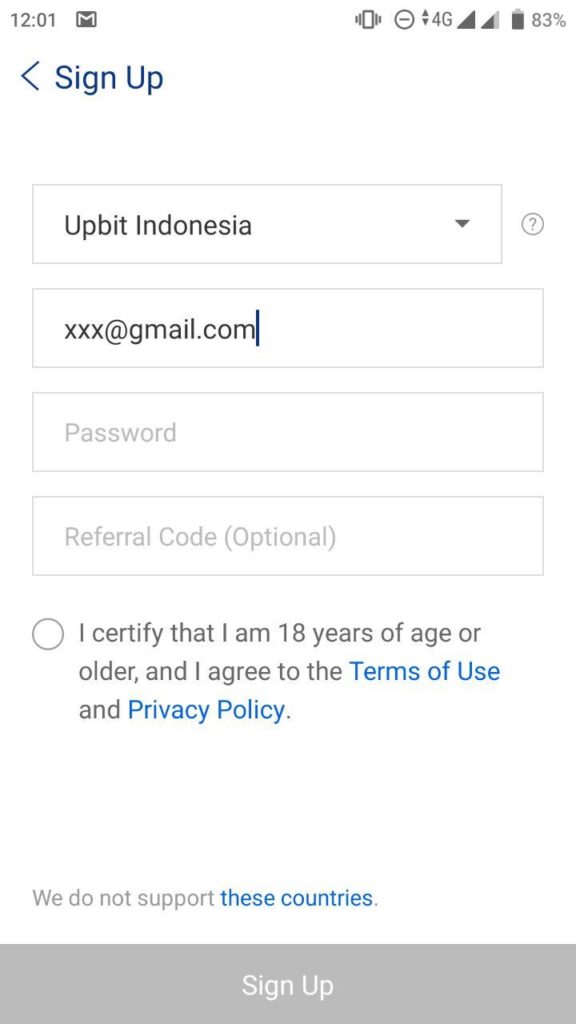The image size is (576, 1024).
Task: Focus the email field with xxx@gmail.com
Action: 288,328
